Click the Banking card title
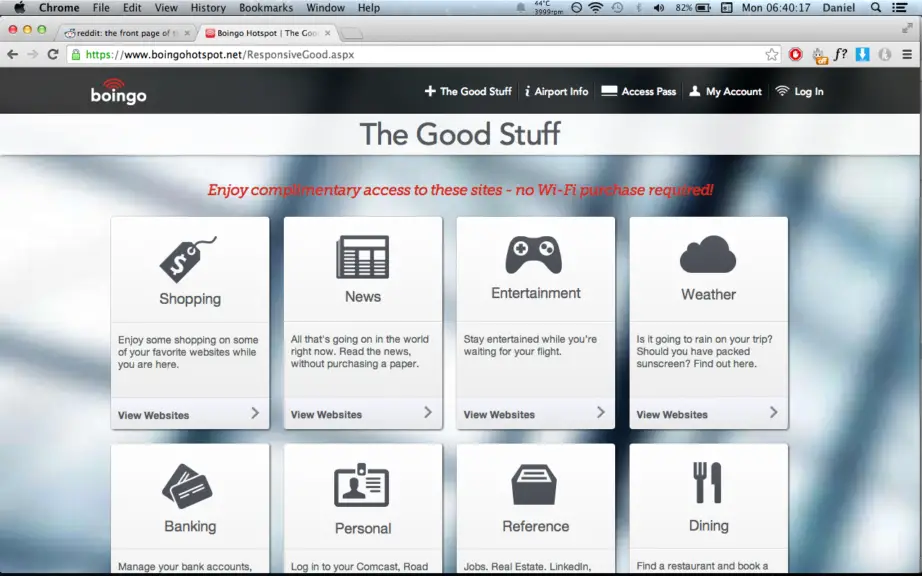 (x=190, y=526)
